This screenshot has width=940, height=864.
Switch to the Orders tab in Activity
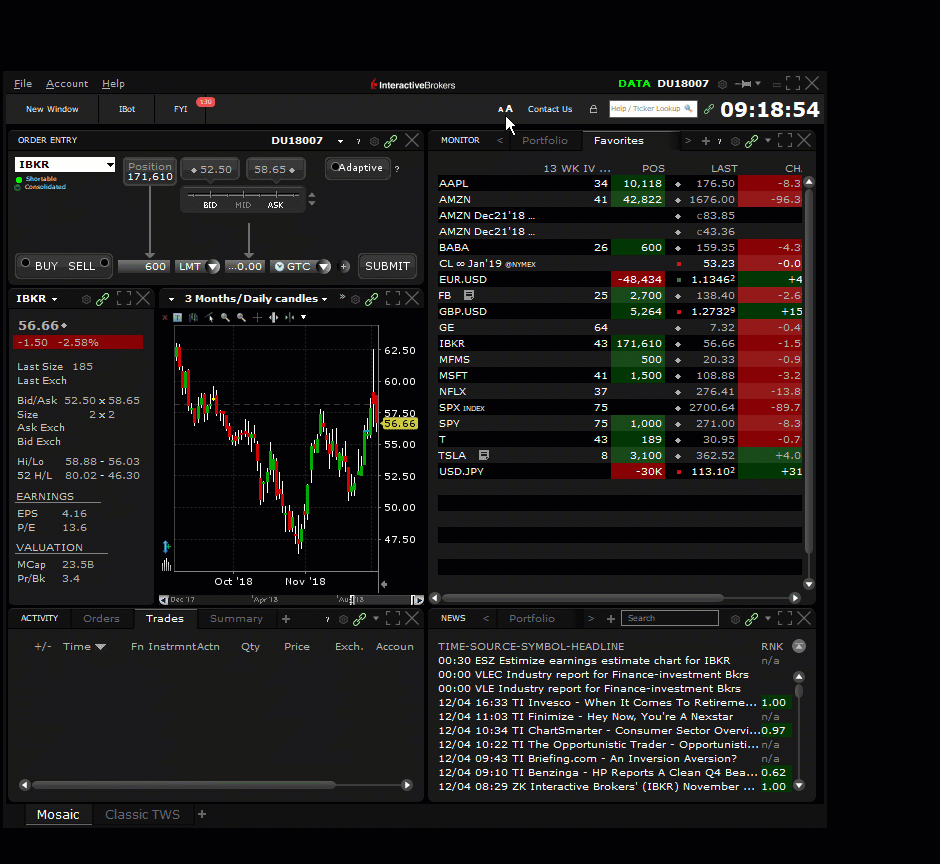[x=101, y=619]
